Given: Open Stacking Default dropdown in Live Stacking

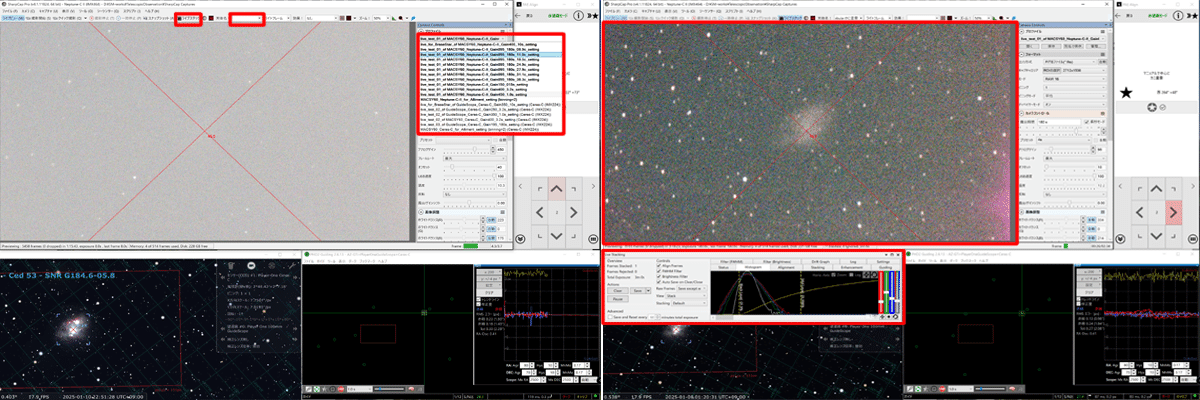Looking at the screenshot, I should click(x=689, y=303).
